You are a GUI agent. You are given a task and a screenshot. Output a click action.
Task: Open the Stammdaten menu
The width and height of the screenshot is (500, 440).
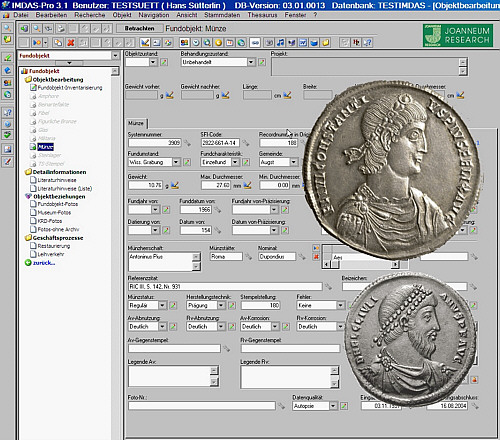[222, 15]
